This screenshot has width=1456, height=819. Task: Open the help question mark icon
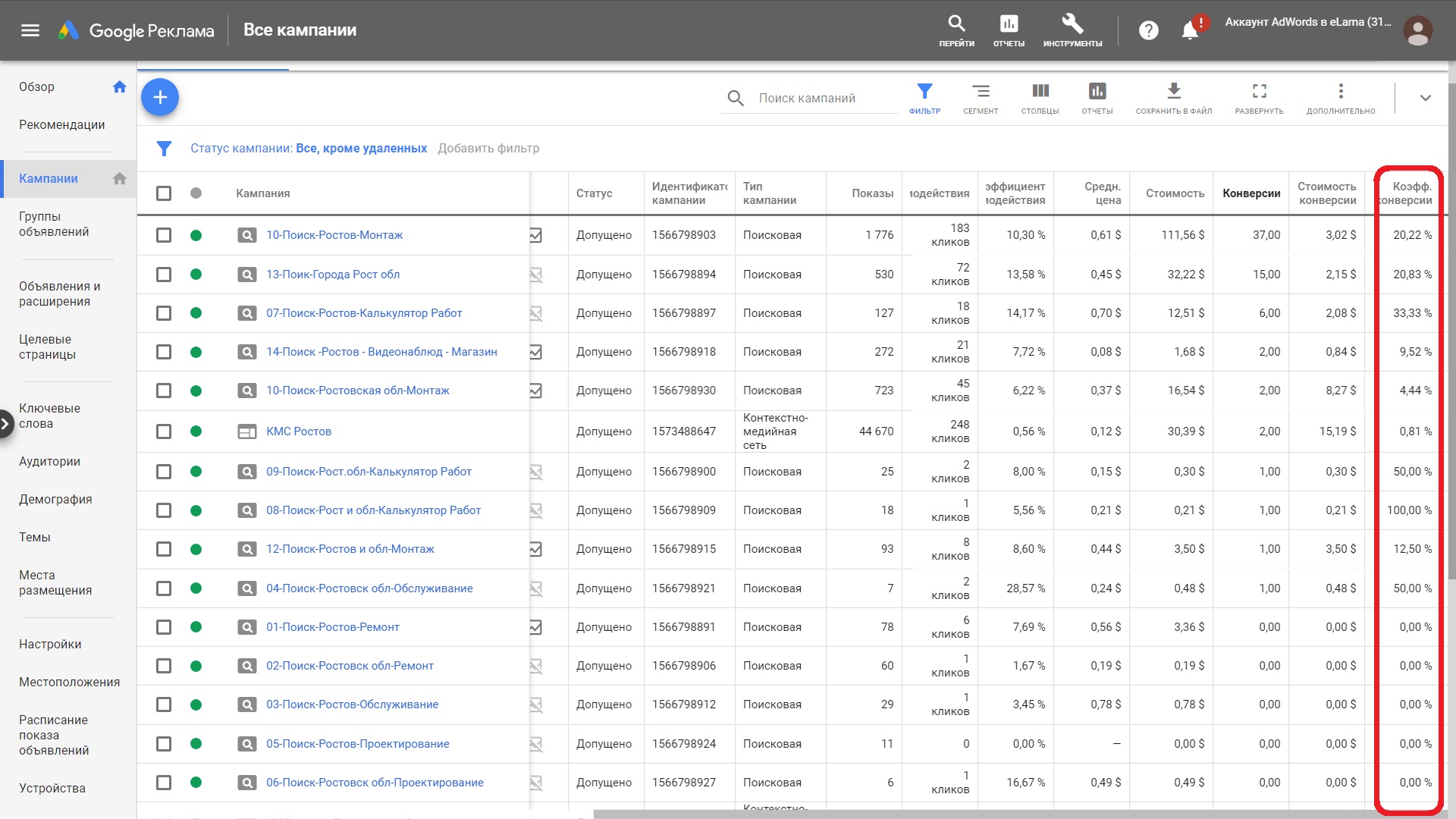tap(1149, 30)
